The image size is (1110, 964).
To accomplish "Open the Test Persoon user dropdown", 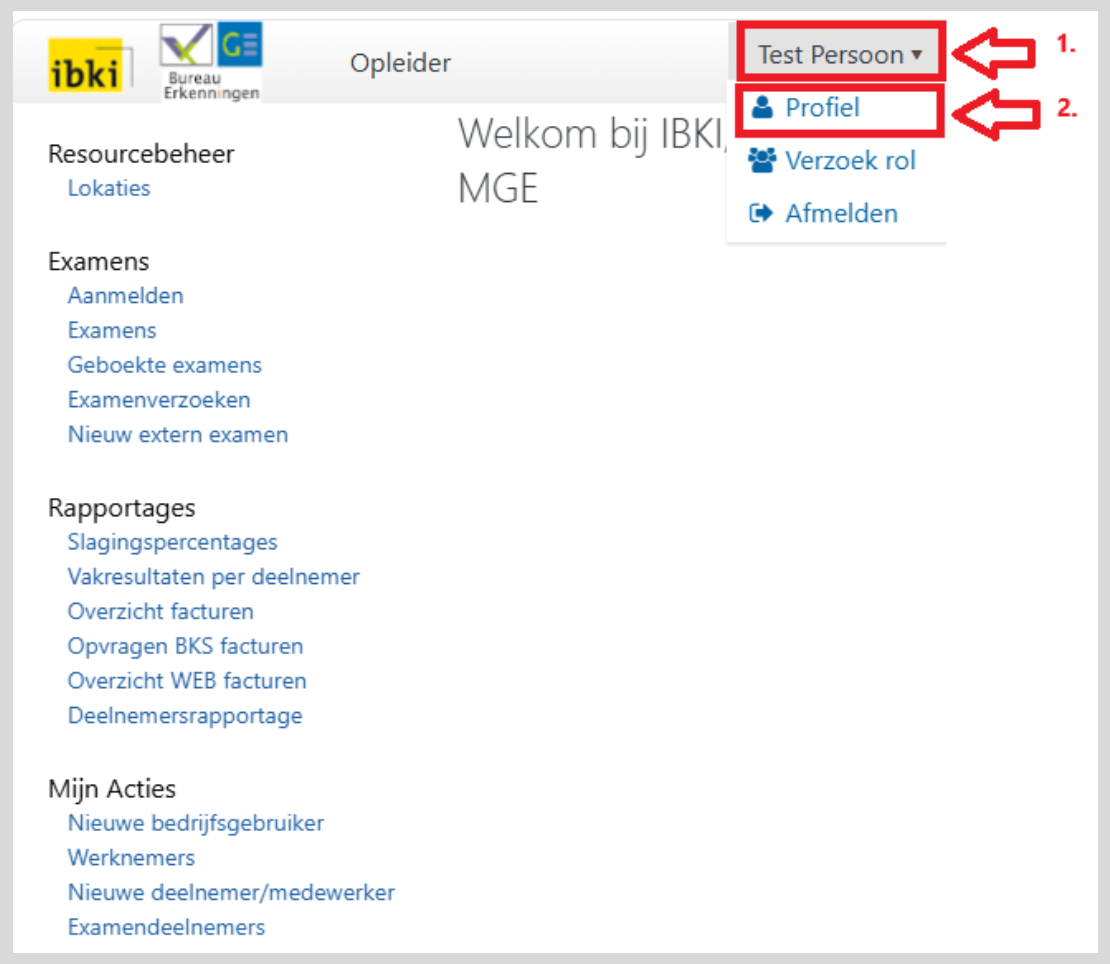I will point(840,54).
